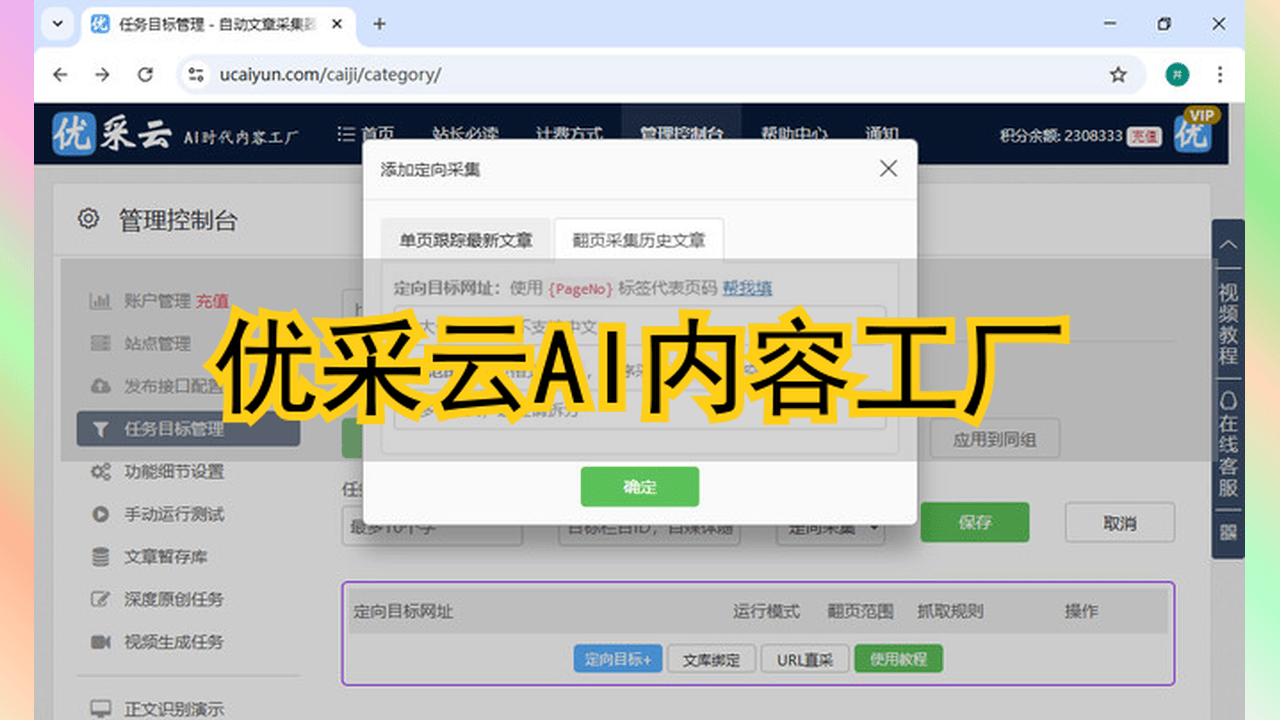
Task: Click the 取消 button
Action: pos(1119,522)
